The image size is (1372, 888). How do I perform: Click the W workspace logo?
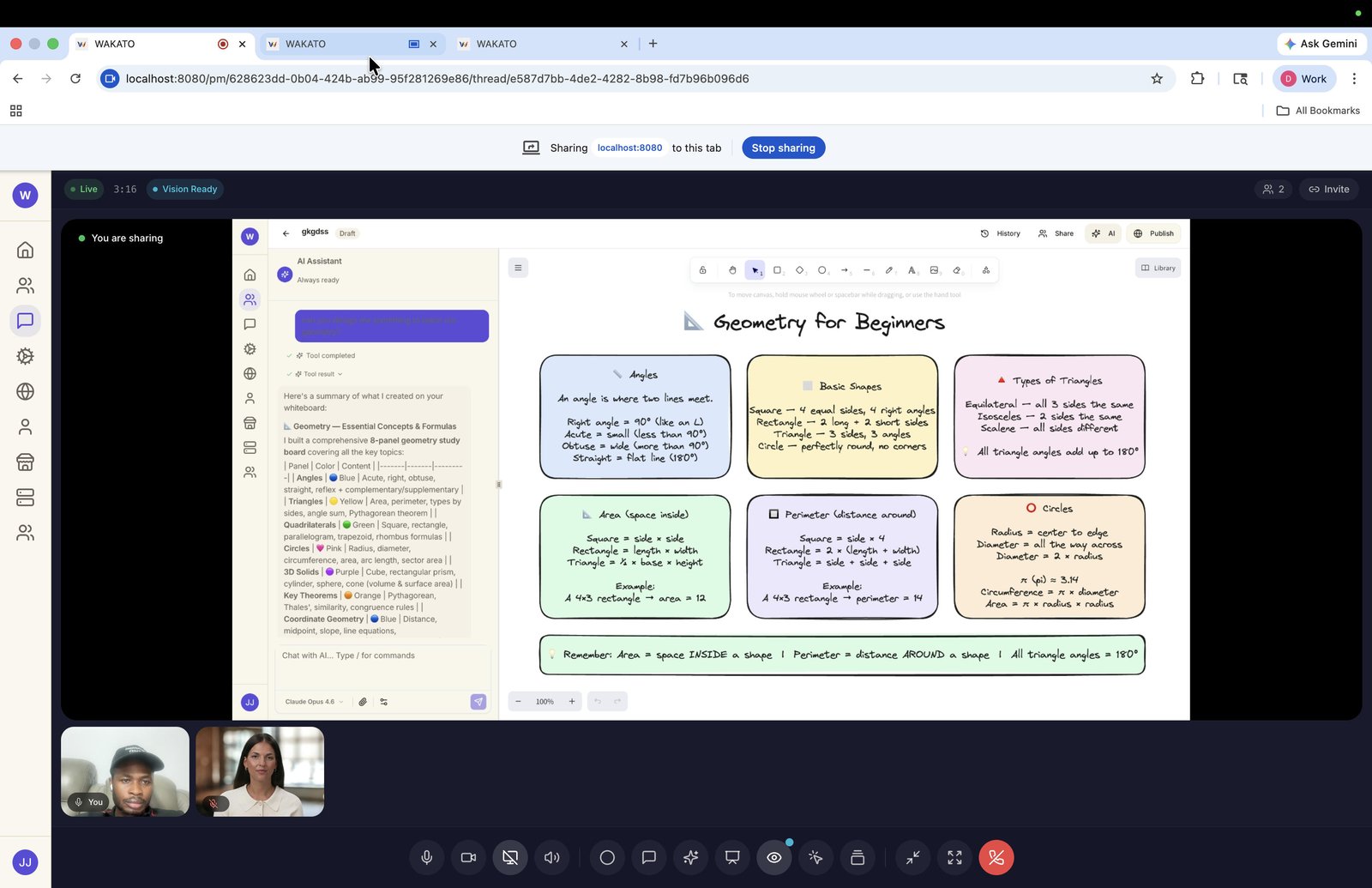click(25, 195)
